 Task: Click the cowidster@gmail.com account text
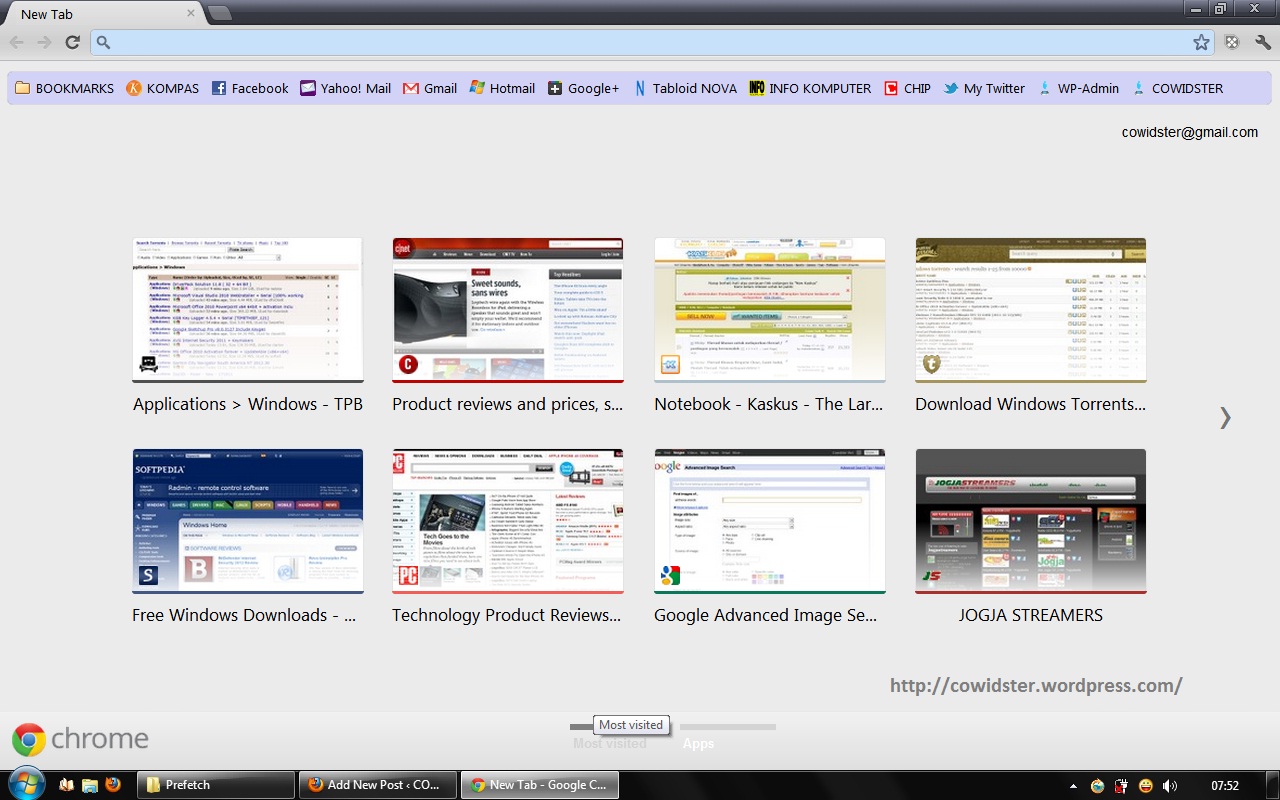pos(1189,132)
